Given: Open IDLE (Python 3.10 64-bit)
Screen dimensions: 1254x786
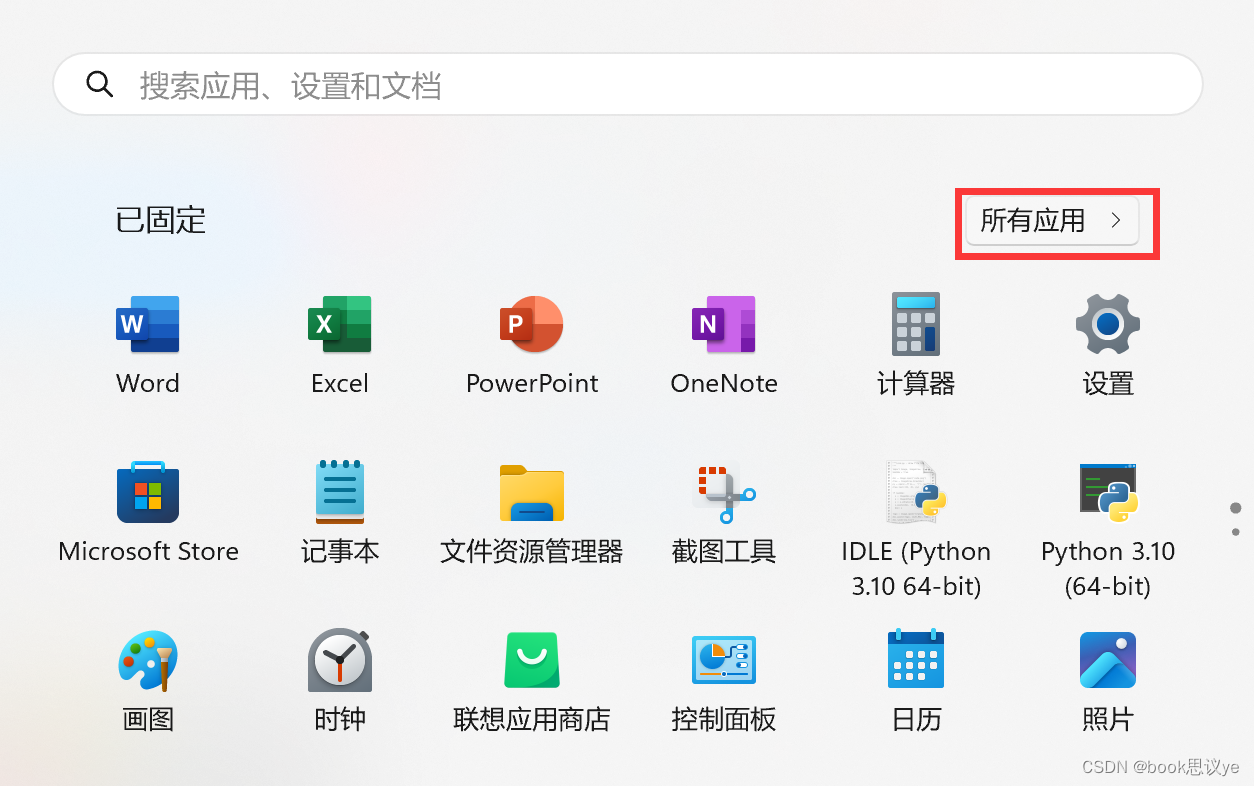Looking at the screenshot, I should pos(916,492).
